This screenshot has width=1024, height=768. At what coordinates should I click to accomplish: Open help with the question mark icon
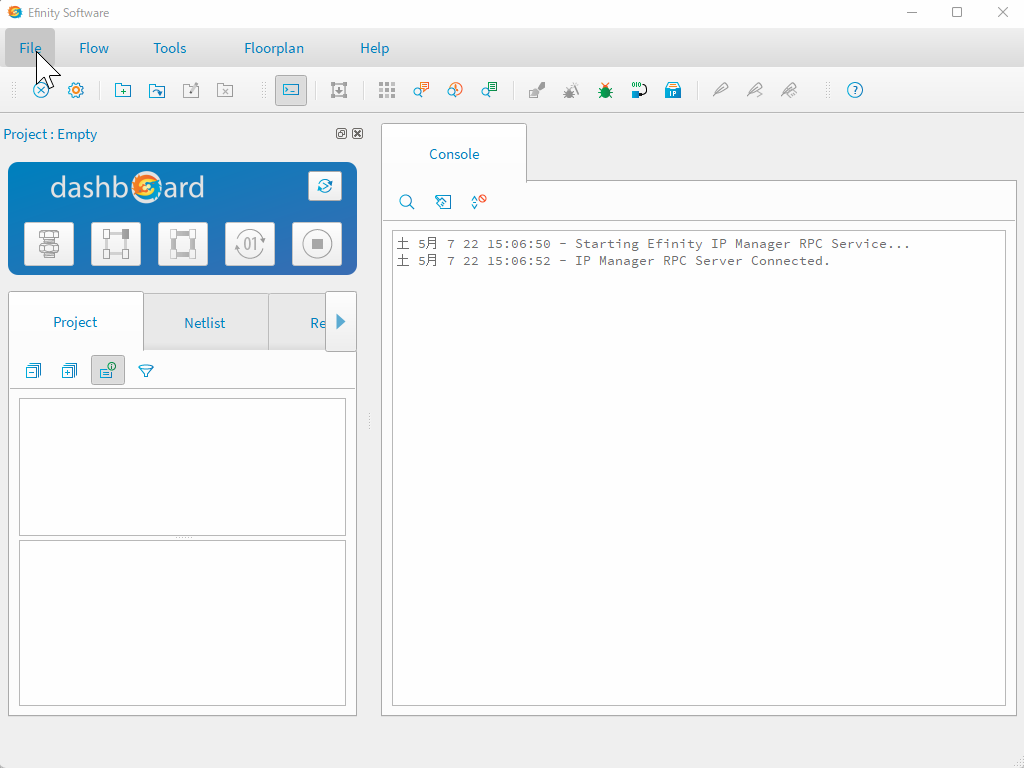[x=855, y=90]
